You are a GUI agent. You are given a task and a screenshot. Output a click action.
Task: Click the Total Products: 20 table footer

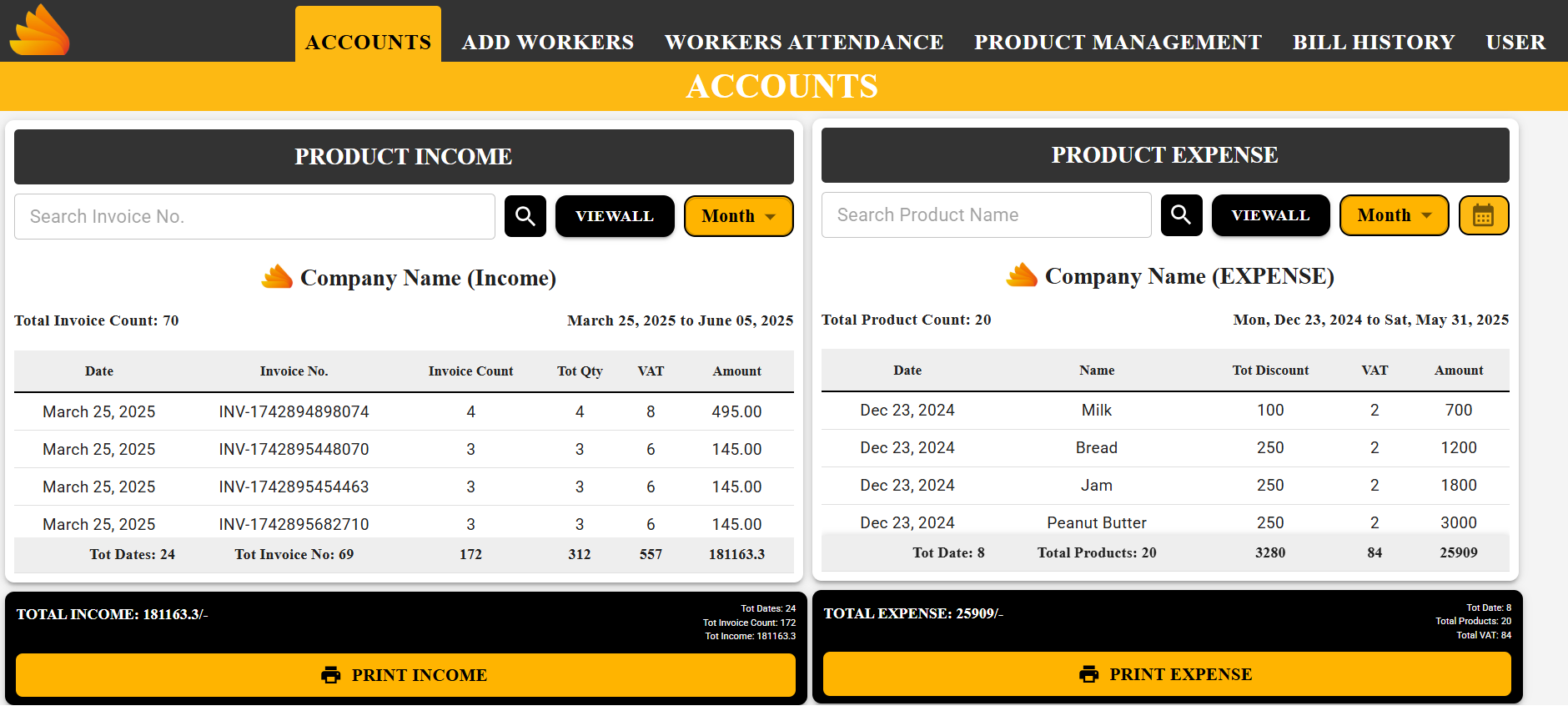coord(1097,552)
